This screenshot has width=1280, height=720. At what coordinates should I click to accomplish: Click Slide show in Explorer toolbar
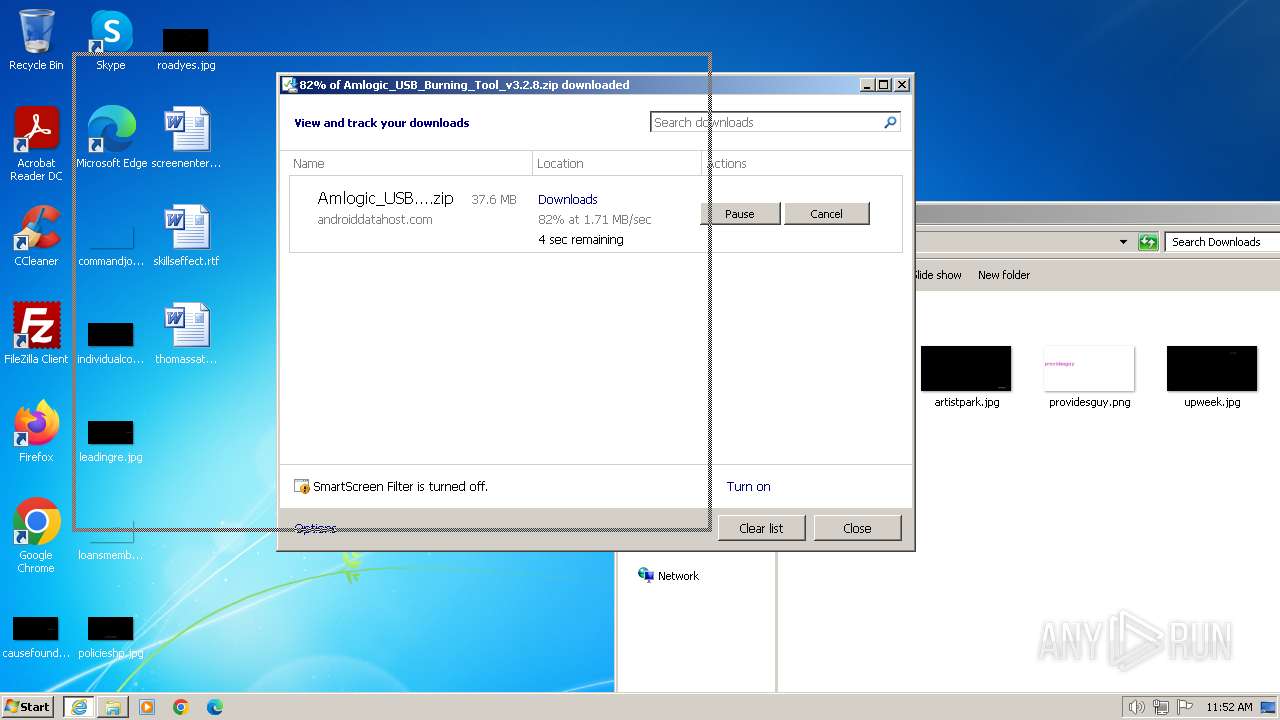click(937, 275)
